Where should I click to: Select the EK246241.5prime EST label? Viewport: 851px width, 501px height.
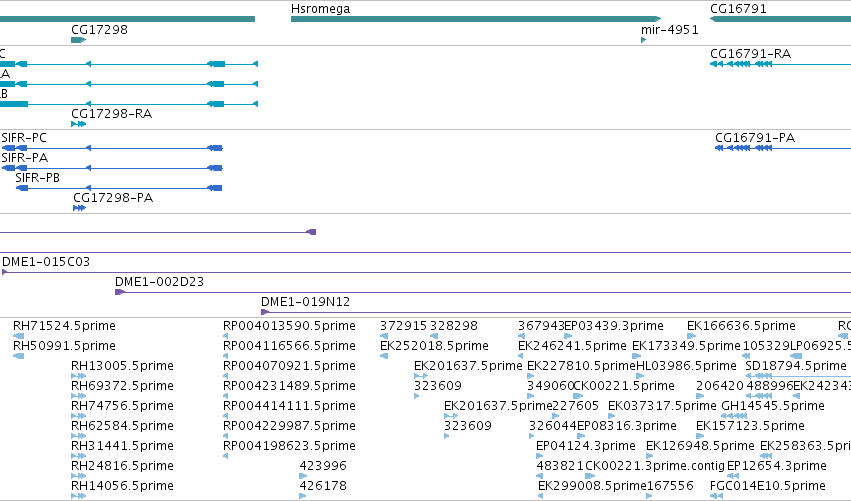(573, 346)
